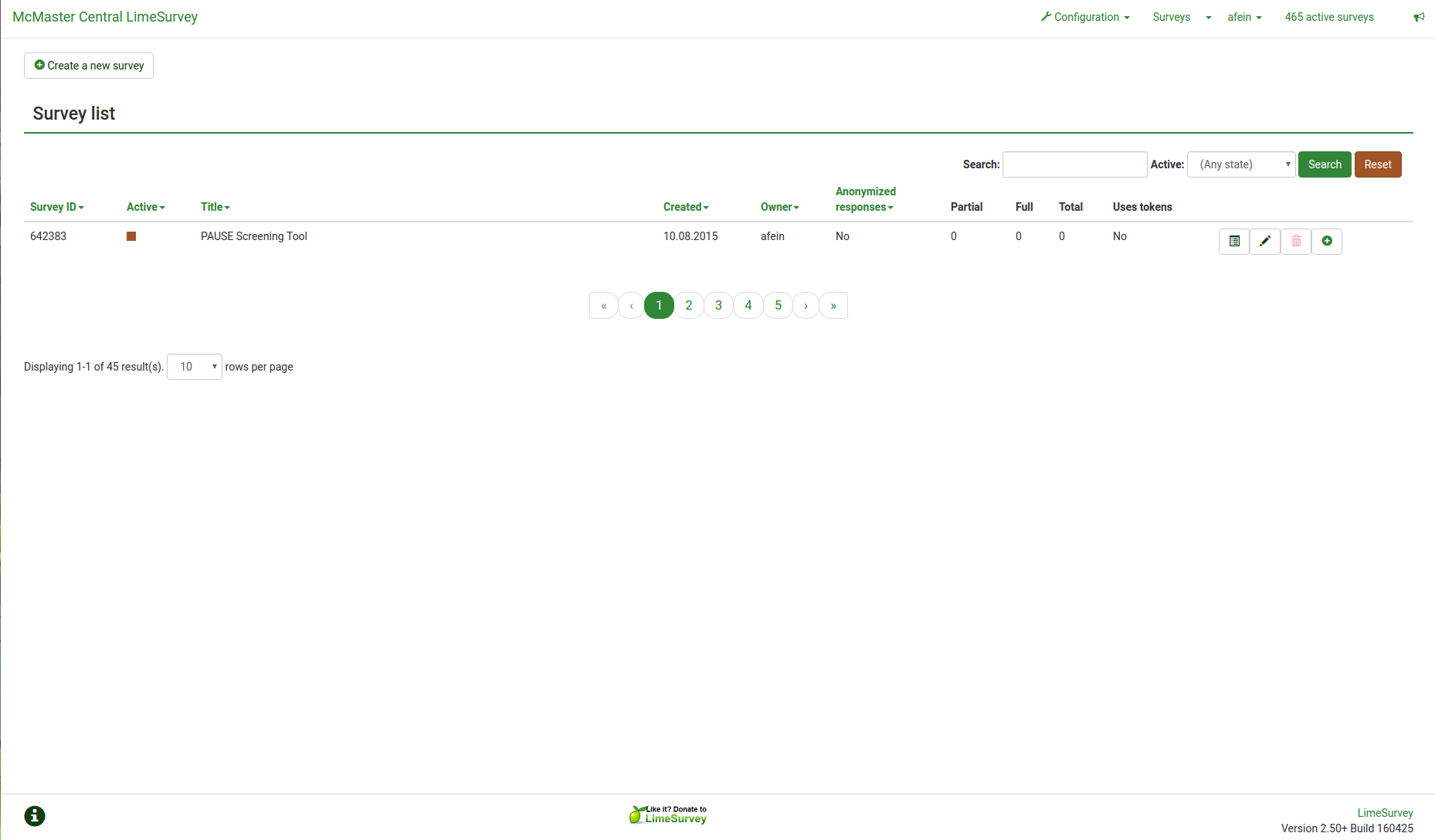
Task: Click the Total column header
Action: 1070,207
